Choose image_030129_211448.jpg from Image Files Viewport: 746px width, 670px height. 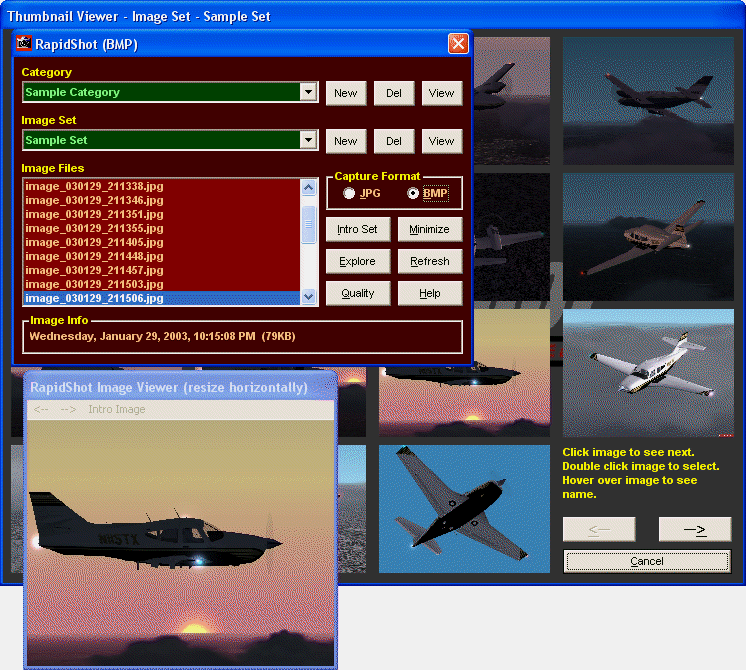point(94,256)
